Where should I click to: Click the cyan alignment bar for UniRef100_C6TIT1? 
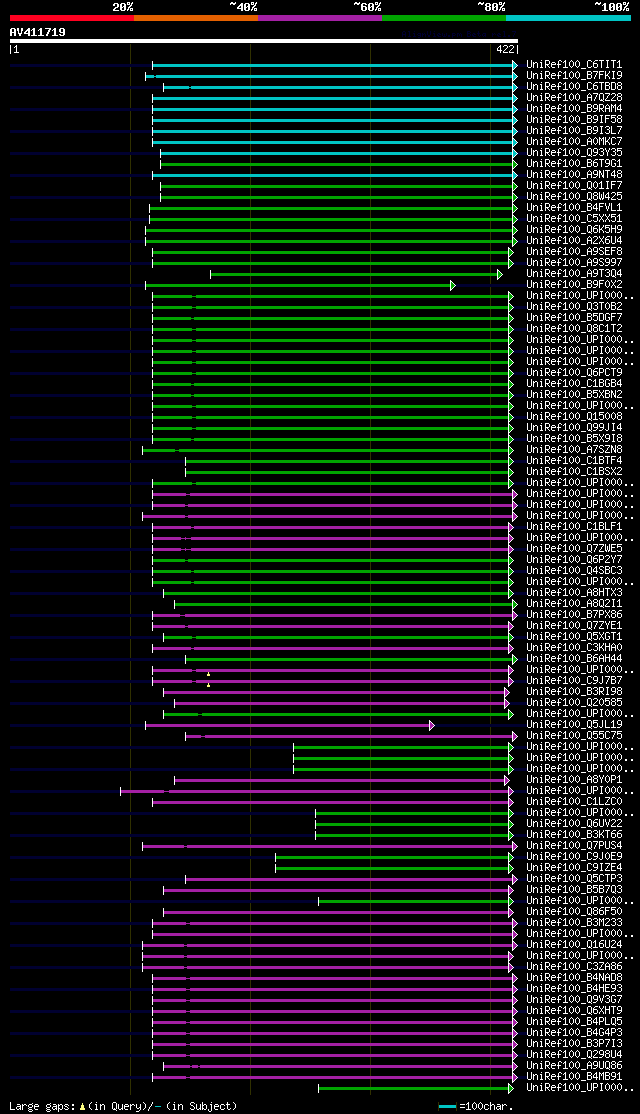pos(335,65)
